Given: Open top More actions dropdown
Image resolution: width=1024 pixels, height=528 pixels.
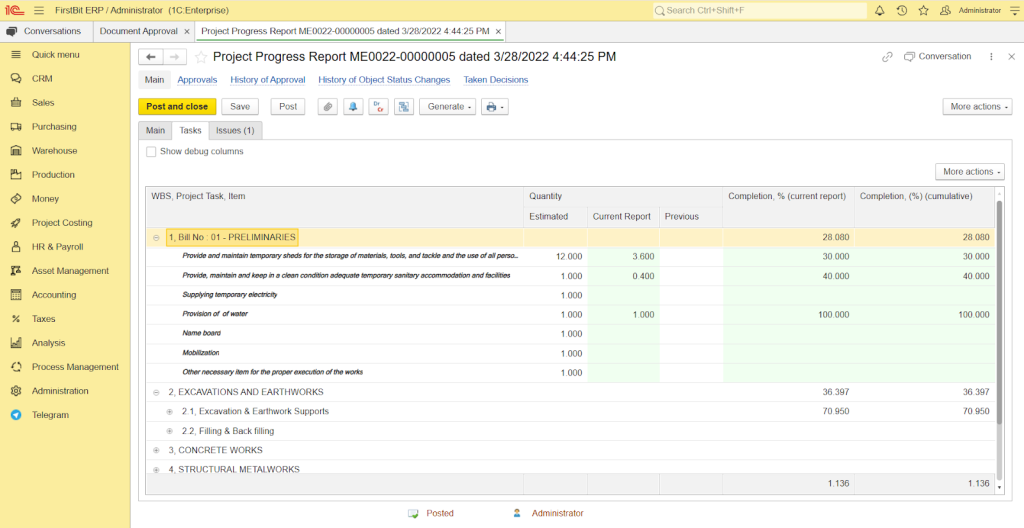Looking at the screenshot, I should click(x=977, y=107).
